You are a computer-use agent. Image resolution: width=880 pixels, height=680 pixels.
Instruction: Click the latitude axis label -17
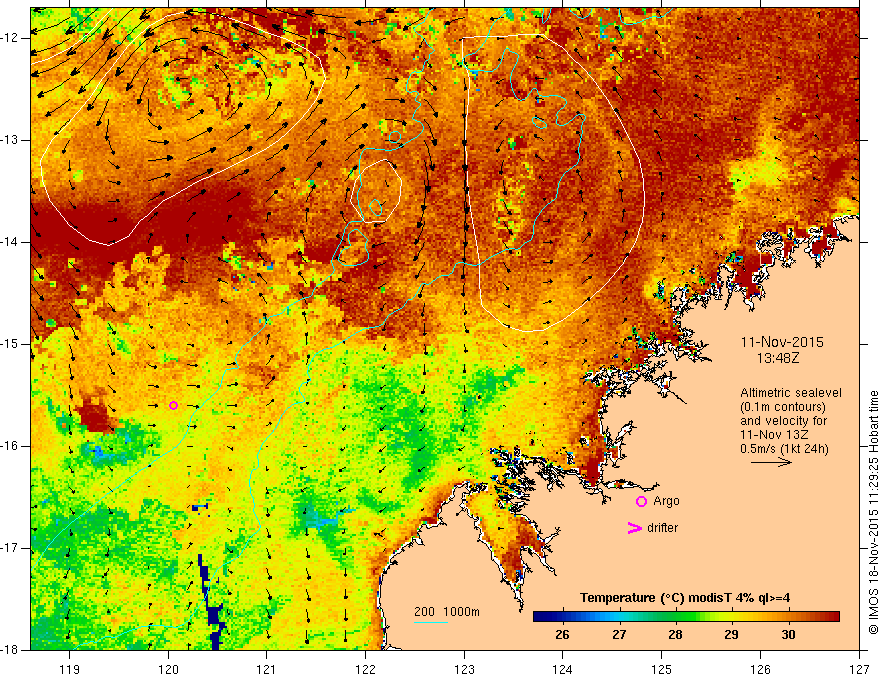[x=10, y=548]
